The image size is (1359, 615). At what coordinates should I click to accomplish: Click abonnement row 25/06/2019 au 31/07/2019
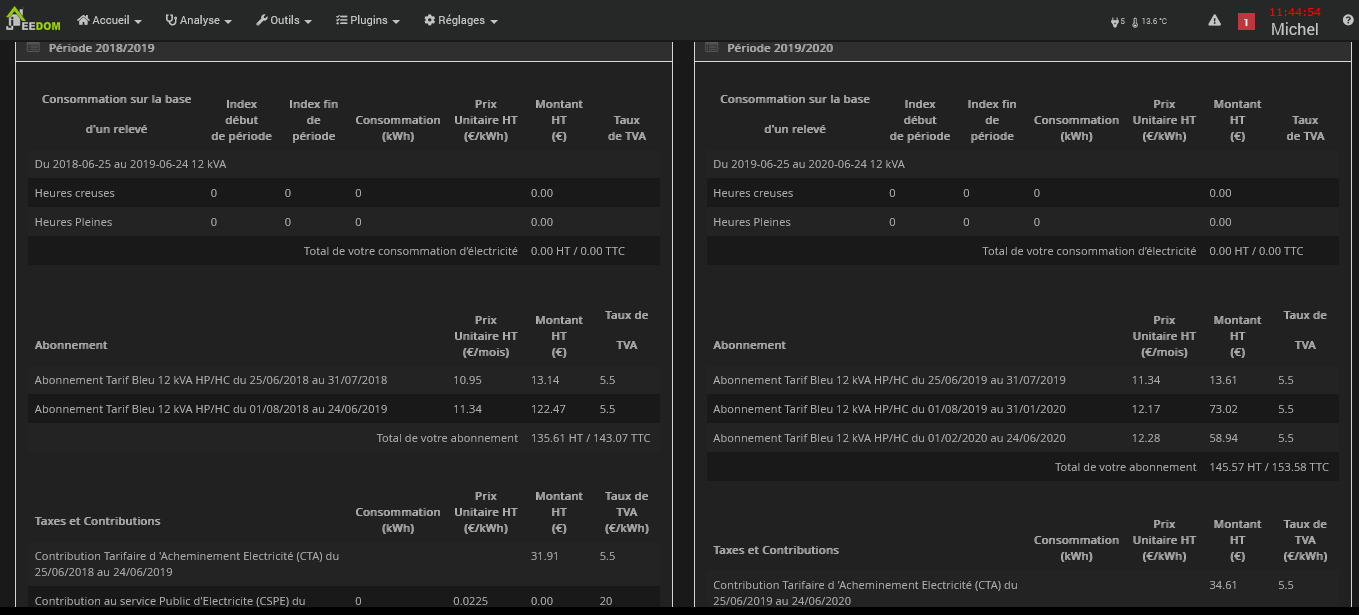pos(1023,380)
